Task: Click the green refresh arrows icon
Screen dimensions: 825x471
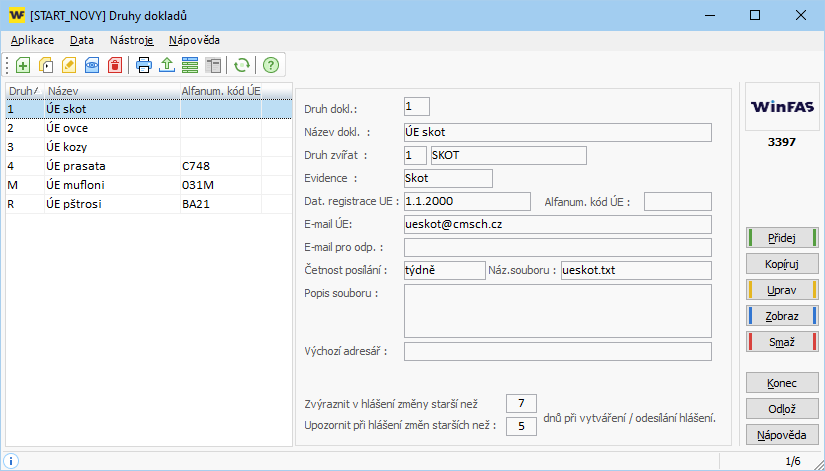Action: click(x=241, y=65)
